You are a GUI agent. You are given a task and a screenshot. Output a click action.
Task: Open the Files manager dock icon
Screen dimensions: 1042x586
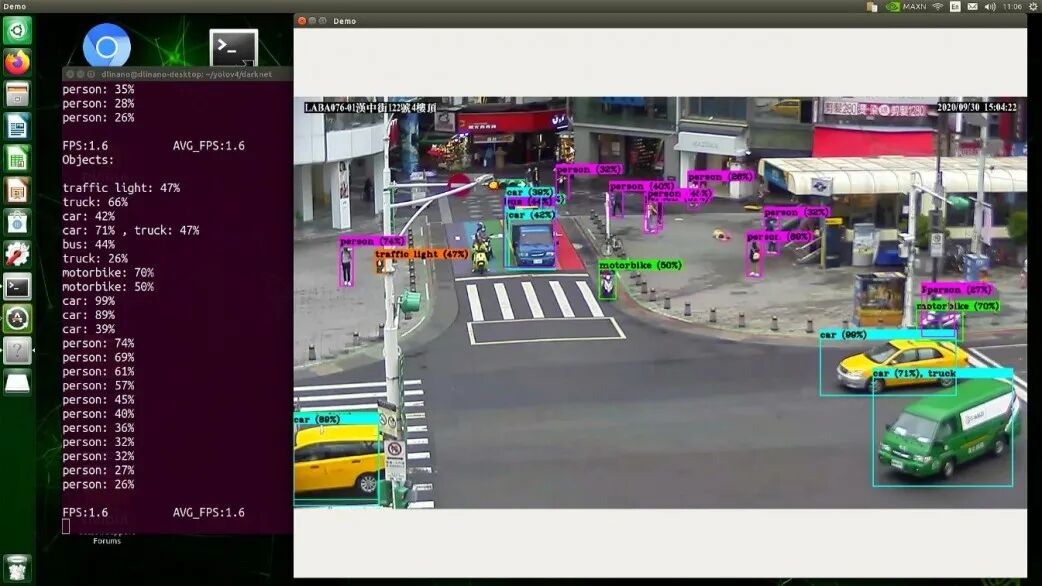(17, 94)
